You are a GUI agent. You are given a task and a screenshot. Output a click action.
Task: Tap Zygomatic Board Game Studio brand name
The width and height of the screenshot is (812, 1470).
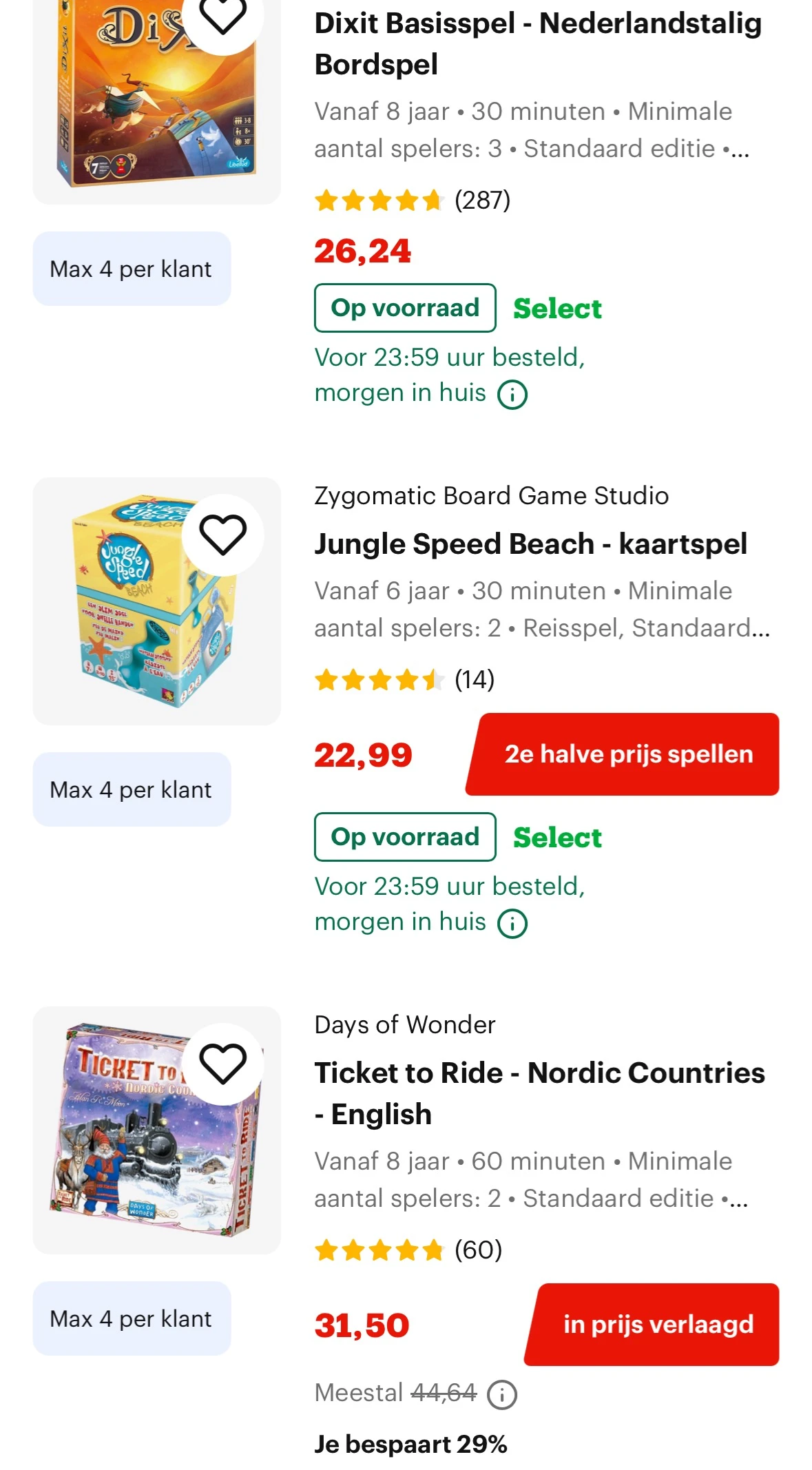(x=491, y=496)
